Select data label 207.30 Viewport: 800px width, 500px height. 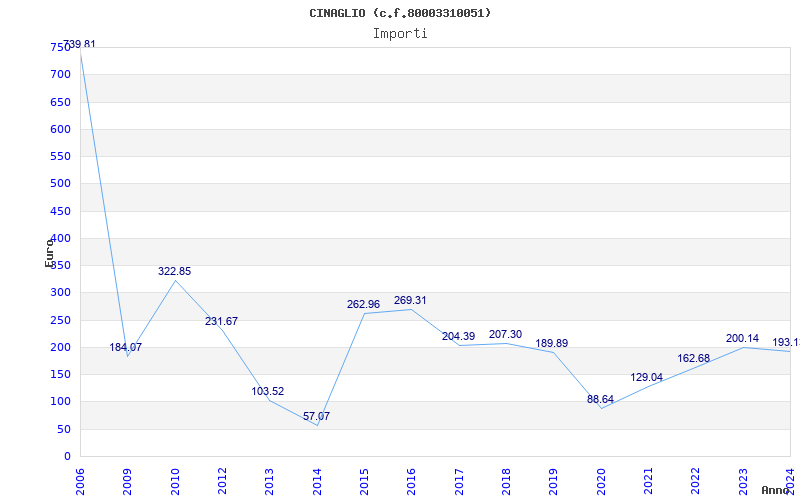(505, 335)
